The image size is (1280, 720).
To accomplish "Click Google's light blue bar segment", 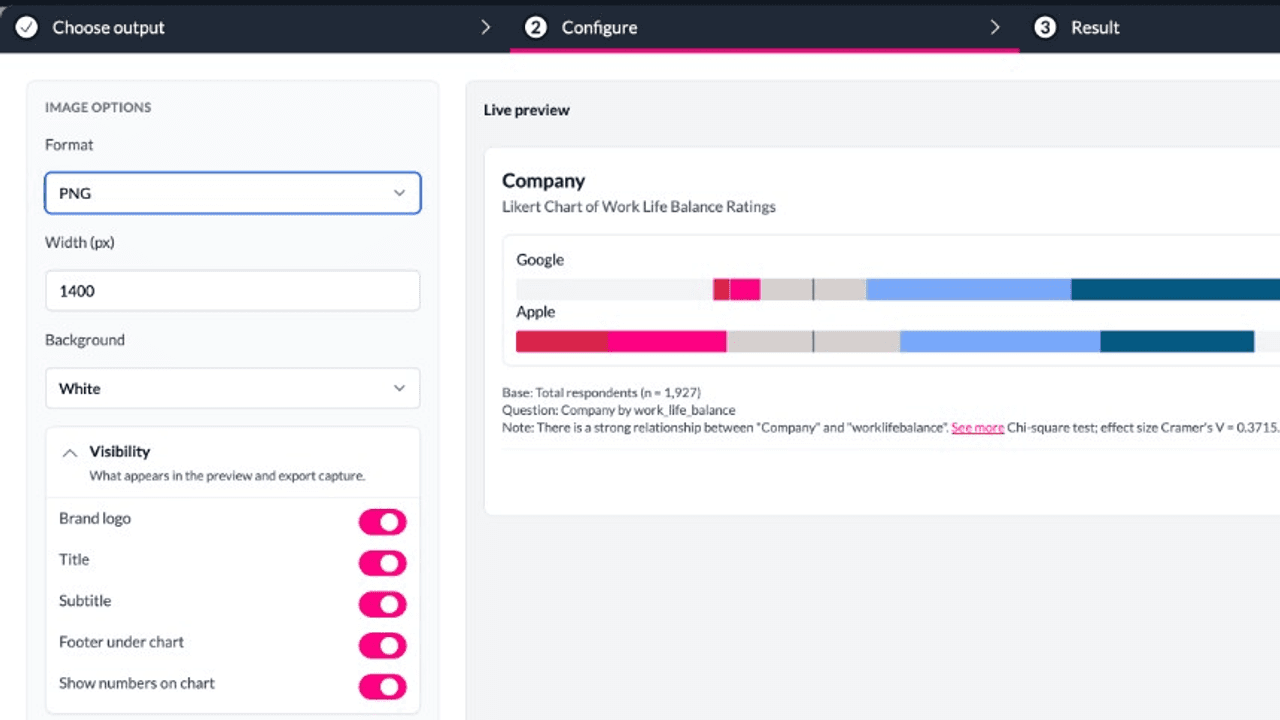I will 968,290.
